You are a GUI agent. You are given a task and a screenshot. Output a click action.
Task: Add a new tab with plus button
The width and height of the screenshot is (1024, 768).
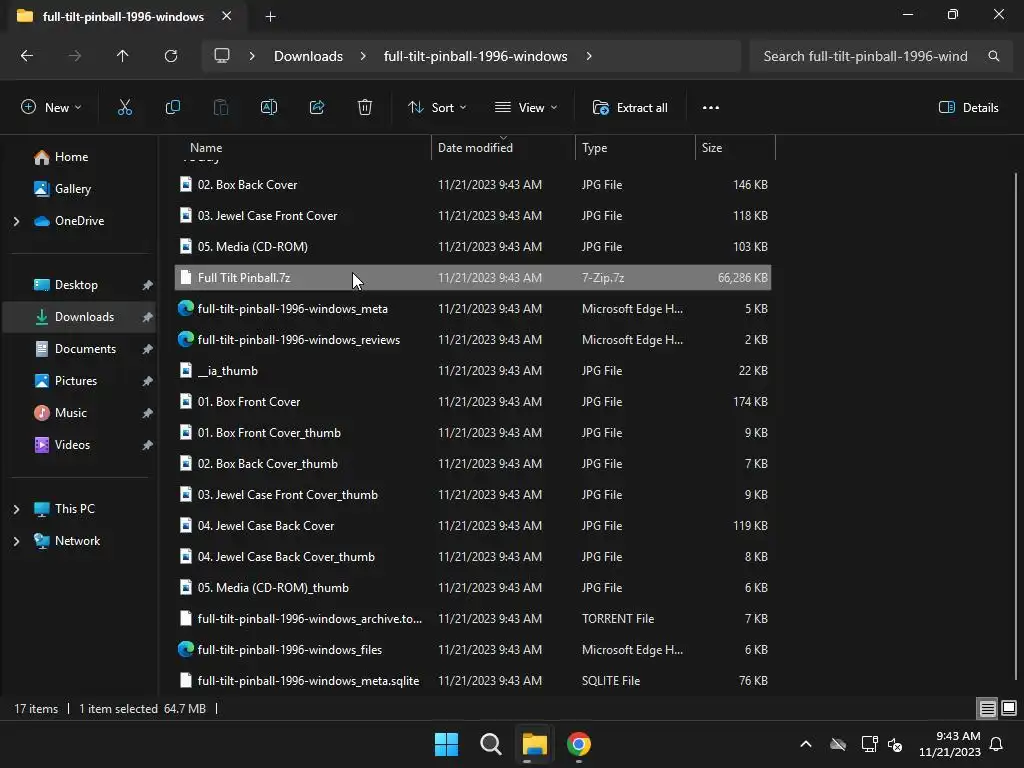270,17
